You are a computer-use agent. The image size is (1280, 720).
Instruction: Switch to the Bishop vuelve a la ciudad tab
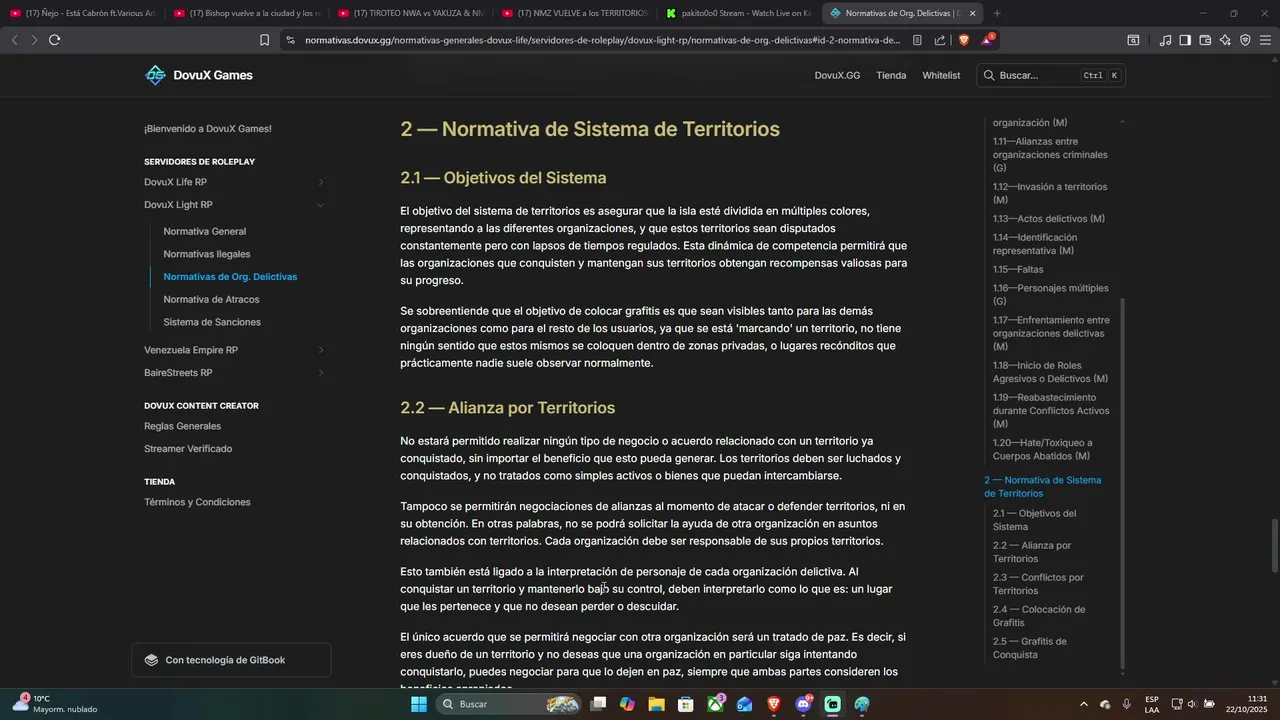246,13
